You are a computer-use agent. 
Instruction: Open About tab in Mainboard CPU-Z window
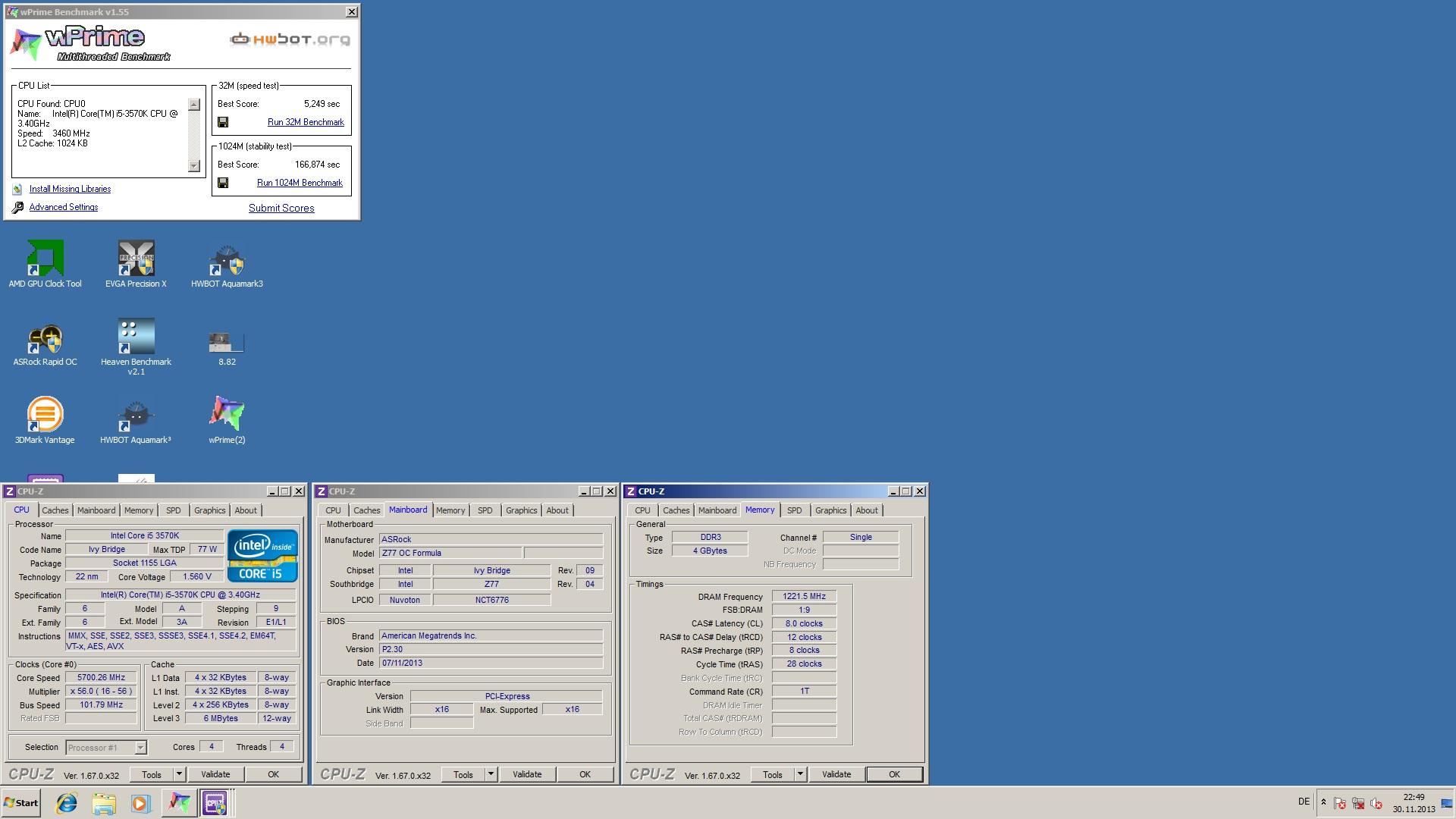pos(557,510)
